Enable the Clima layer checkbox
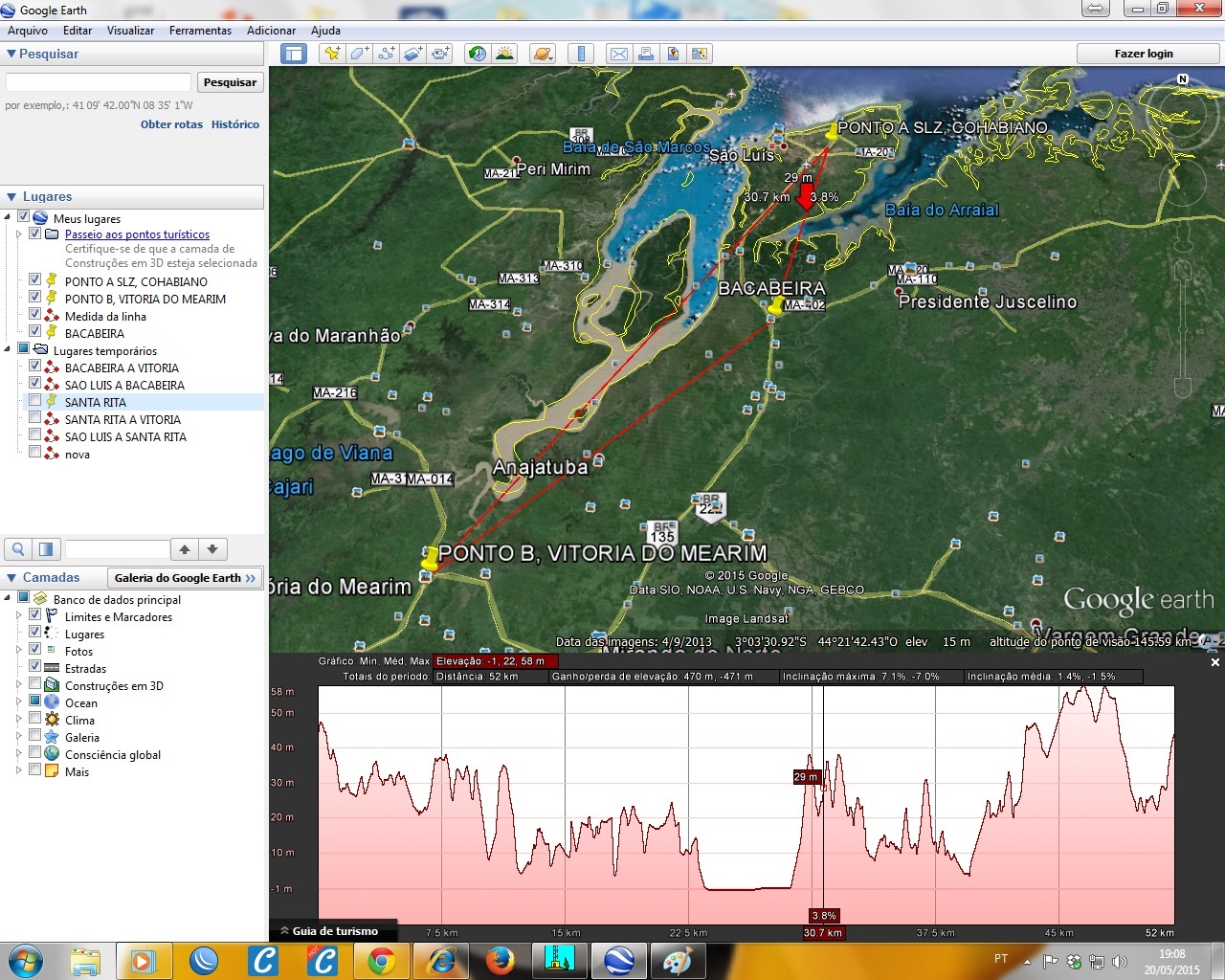Screen dimensions: 1225x980 tap(35, 719)
